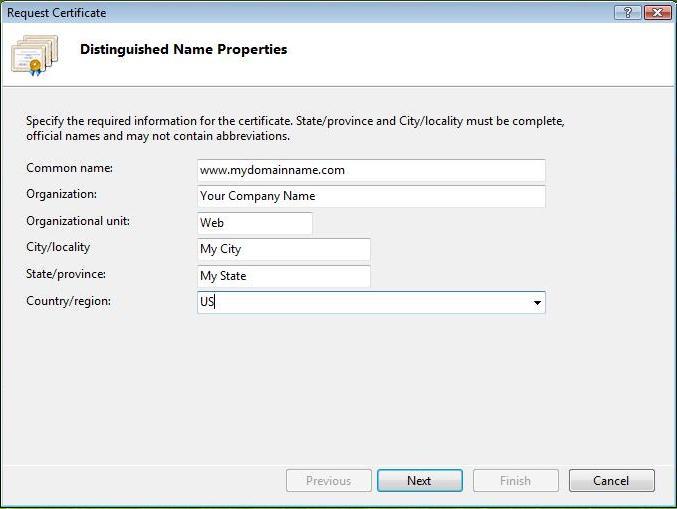Viewport: 677px width, 509px height.
Task: Click the Common name label
Action: tap(69, 168)
